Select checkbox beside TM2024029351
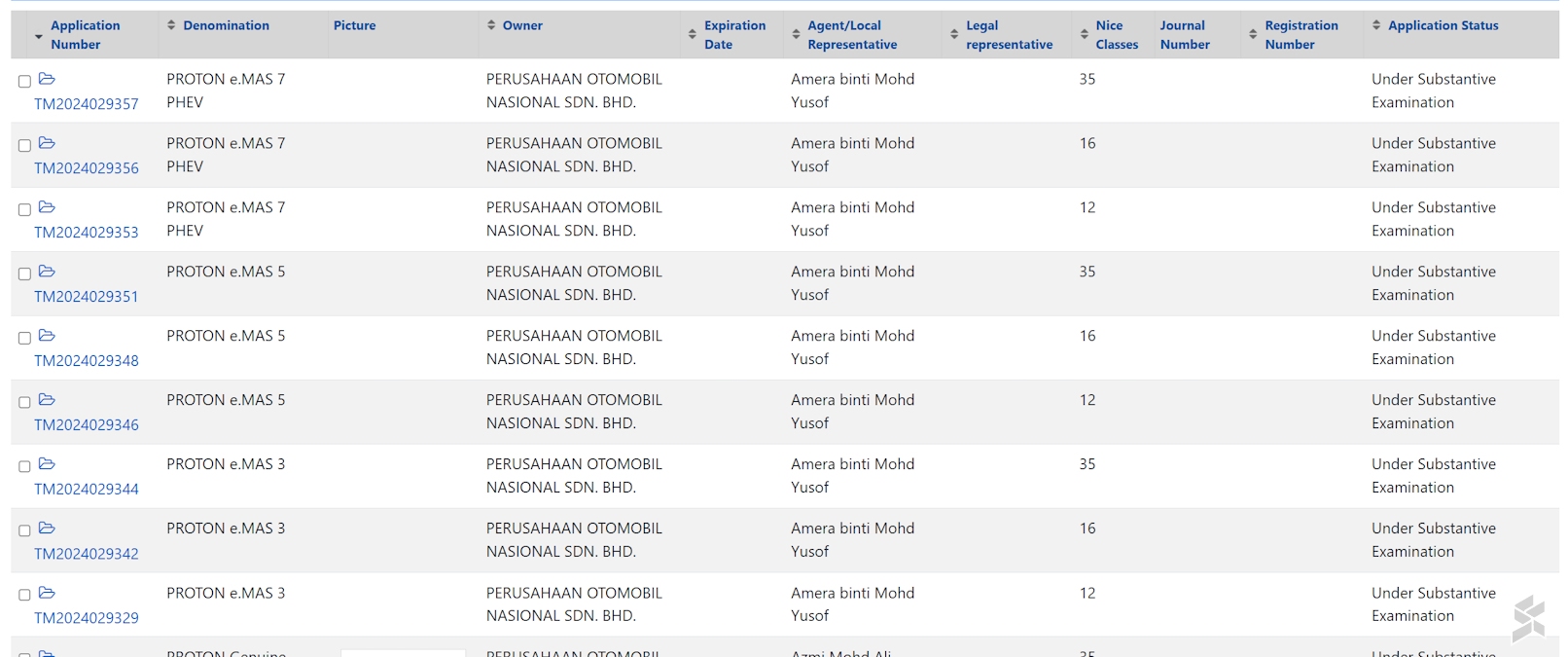 point(24,274)
